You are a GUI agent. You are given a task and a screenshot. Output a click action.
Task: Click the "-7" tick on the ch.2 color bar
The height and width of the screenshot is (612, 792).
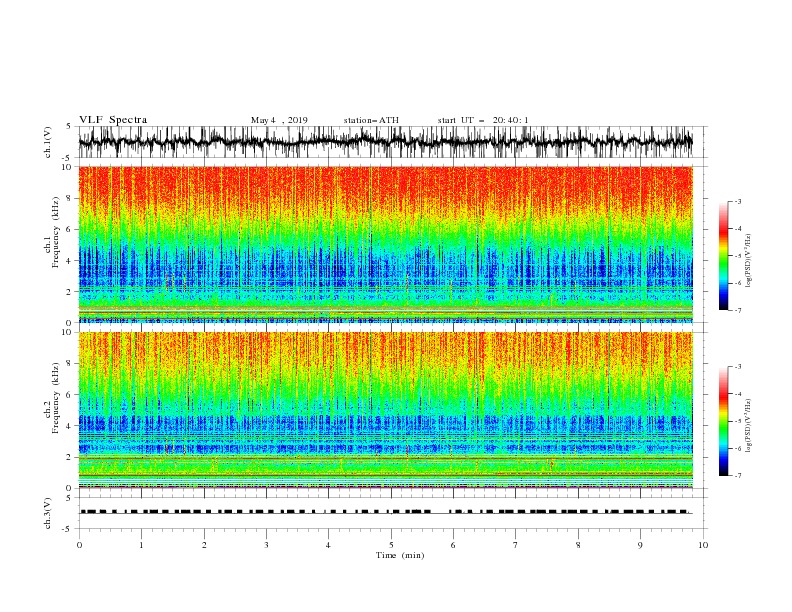[738, 476]
